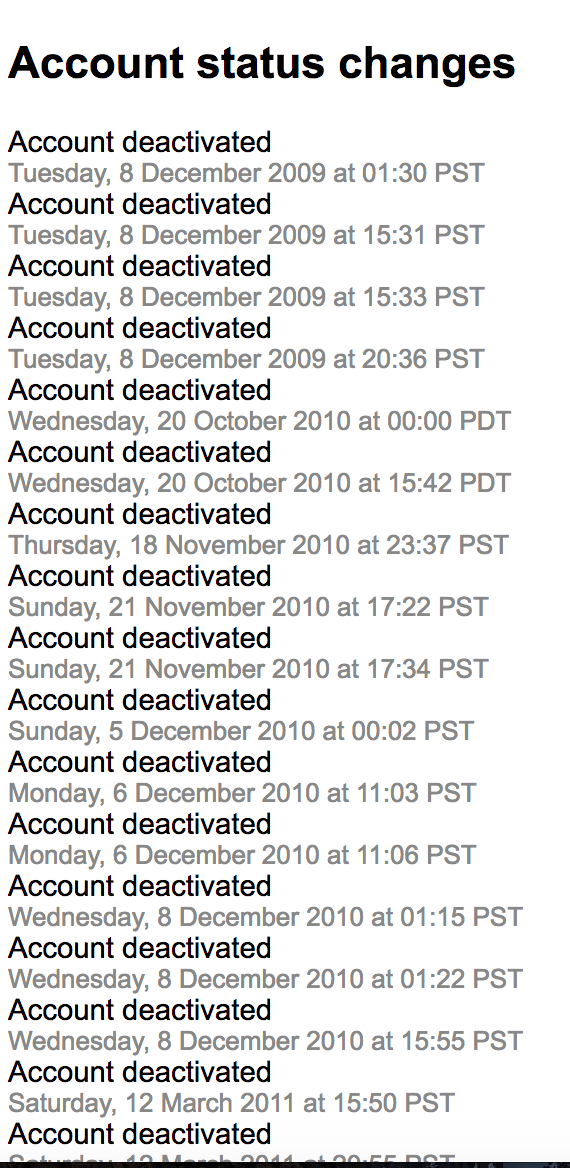This screenshot has height=1168, width=570.
Task: Click the 21 November 2010 17:22 PST timestamp
Action: coord(248,607)
